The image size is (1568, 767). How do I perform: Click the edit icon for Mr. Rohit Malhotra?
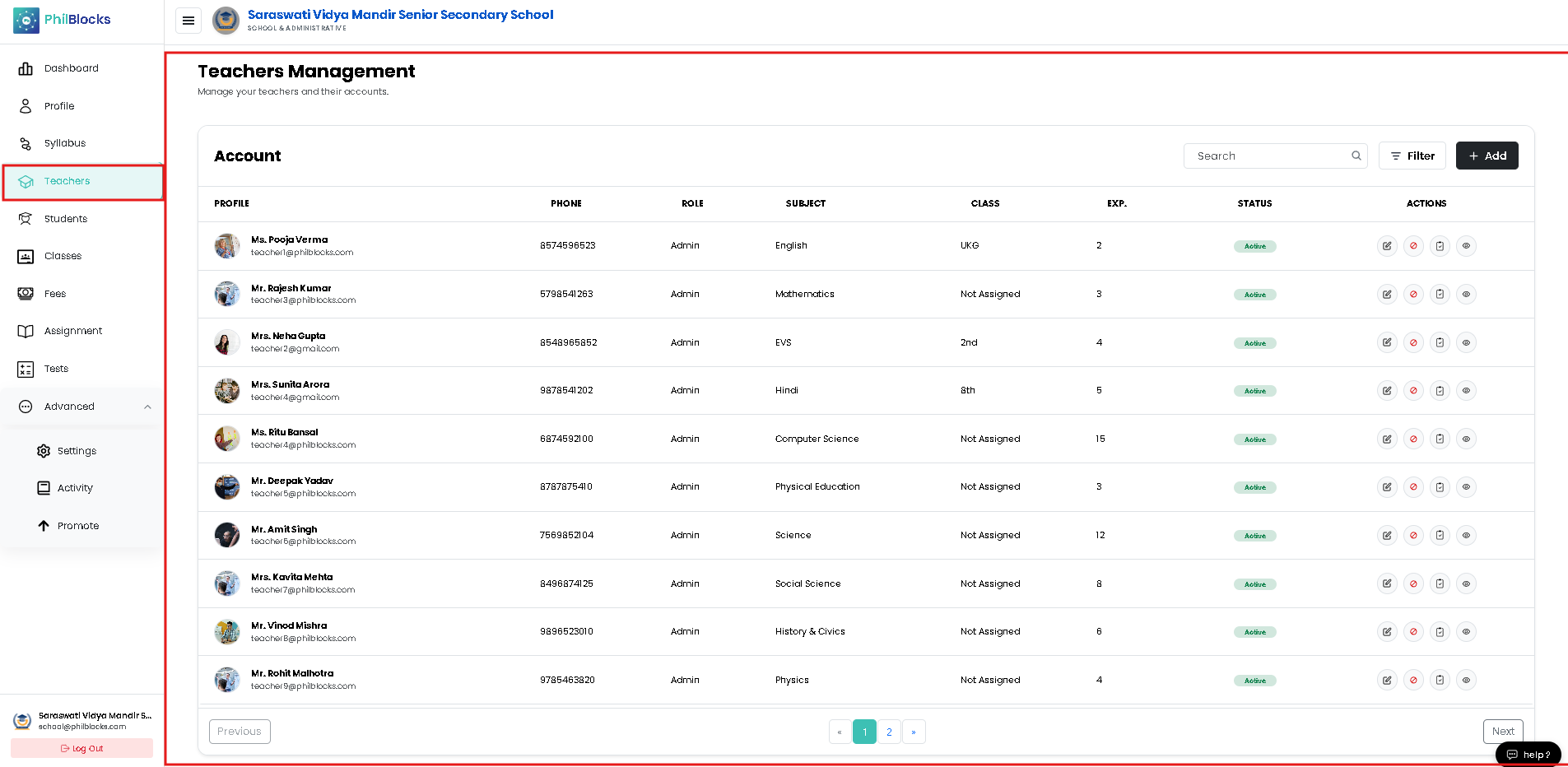pos(1387,680)
